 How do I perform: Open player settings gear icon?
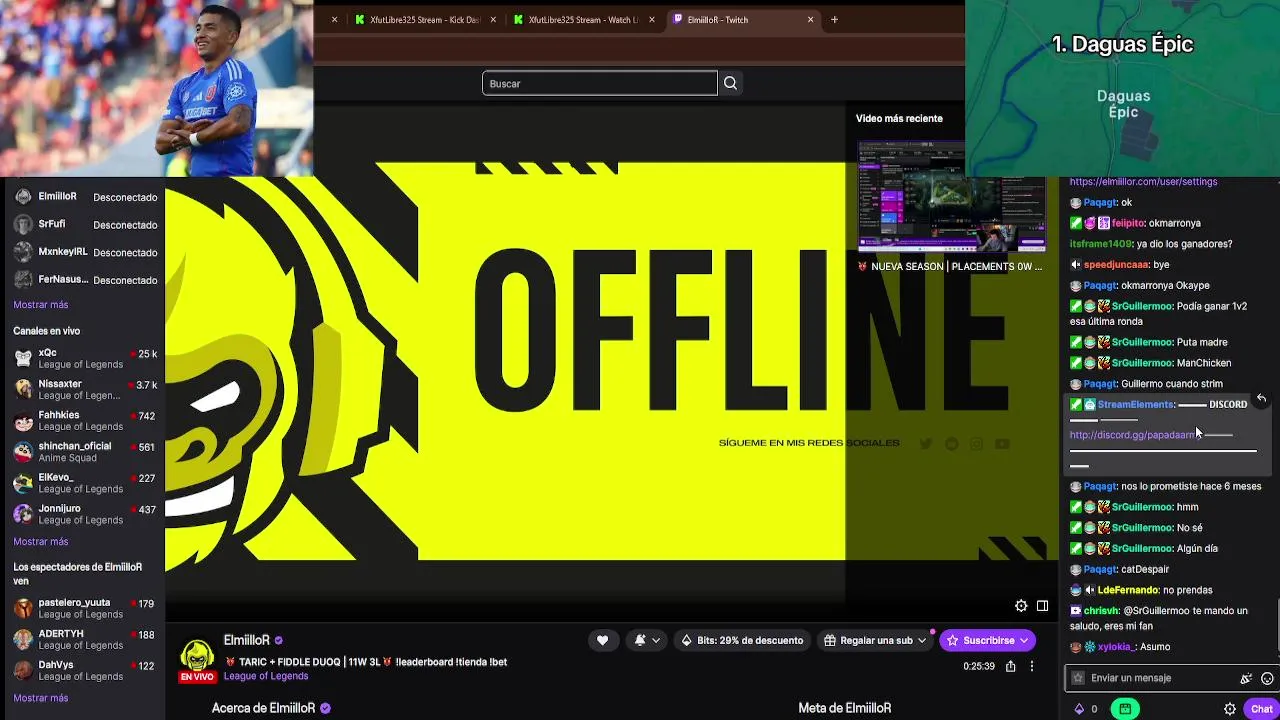coord(1021,606)
